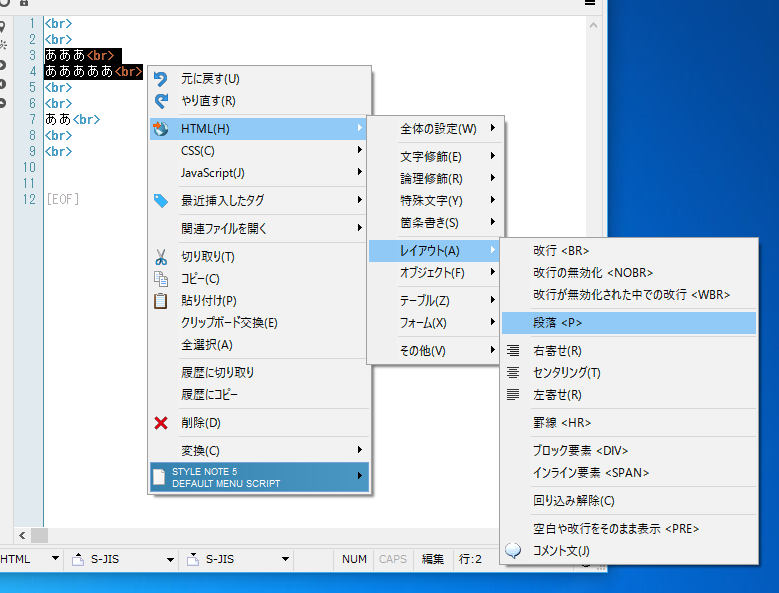Click the [EOF] marker on line 12
779x593 pixels.
point(63,199)
